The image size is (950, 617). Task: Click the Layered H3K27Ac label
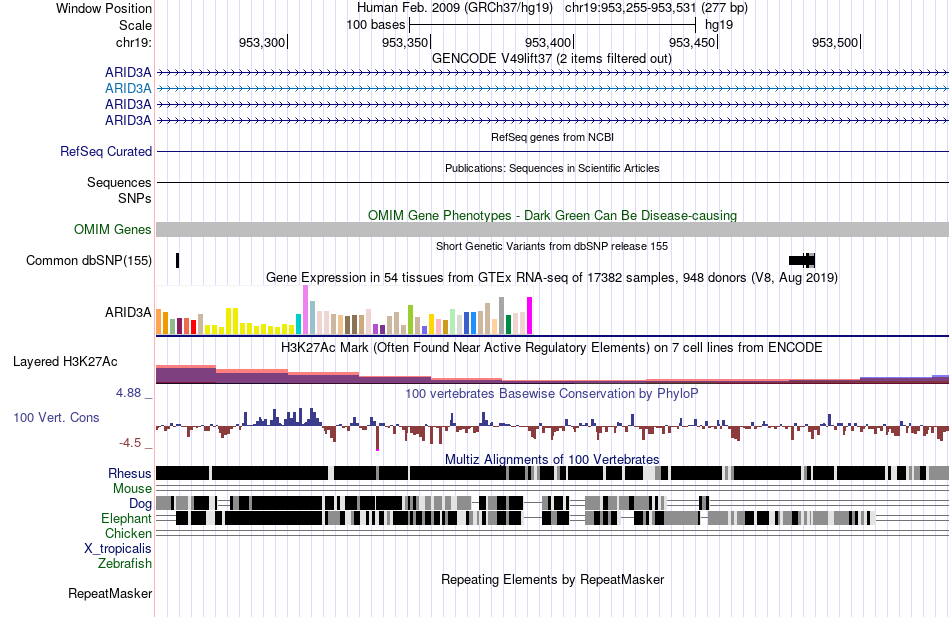(x=65, y=362)
